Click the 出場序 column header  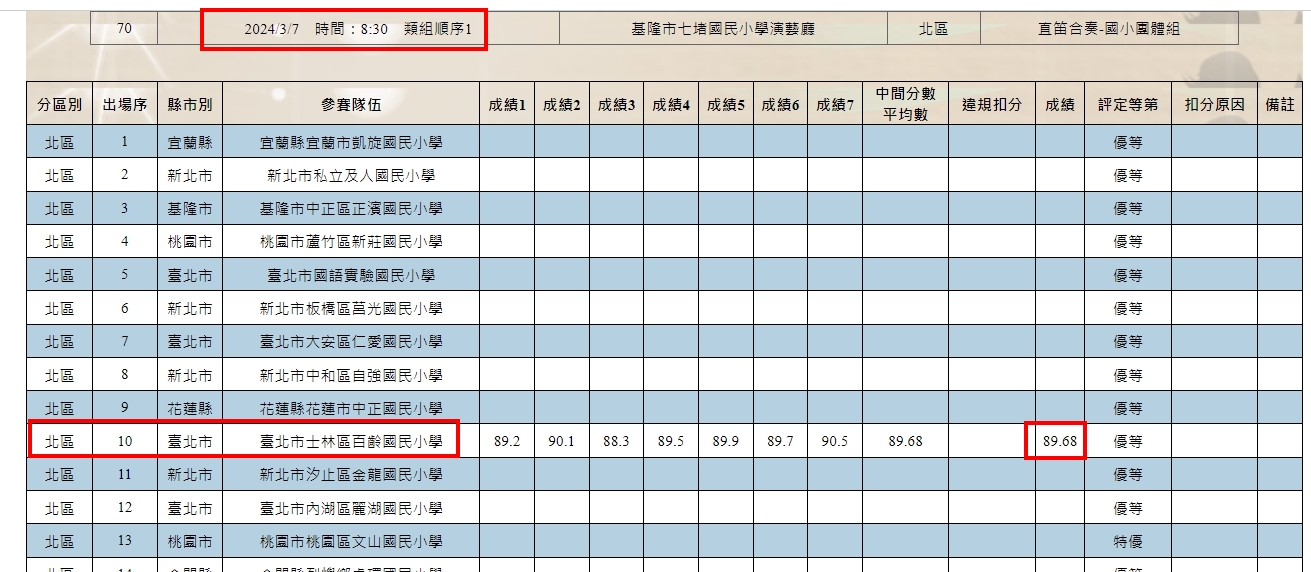pos(125,104)
